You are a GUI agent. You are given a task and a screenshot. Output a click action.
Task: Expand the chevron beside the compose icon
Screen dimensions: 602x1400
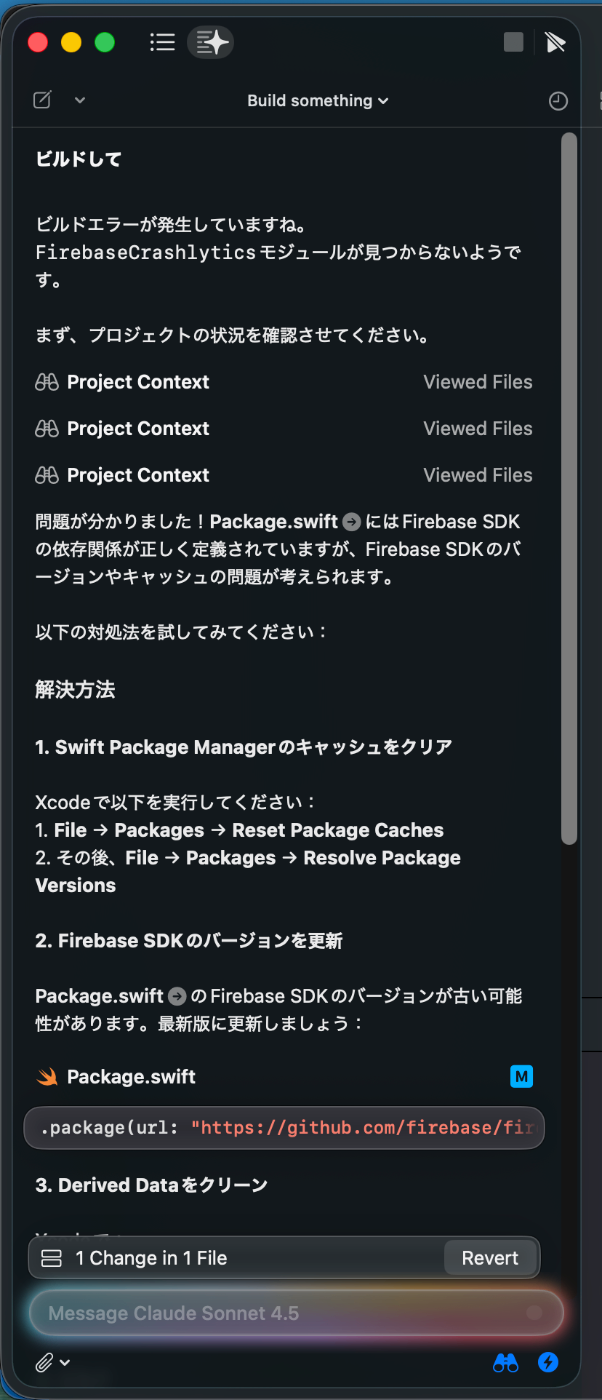point(80,100)
